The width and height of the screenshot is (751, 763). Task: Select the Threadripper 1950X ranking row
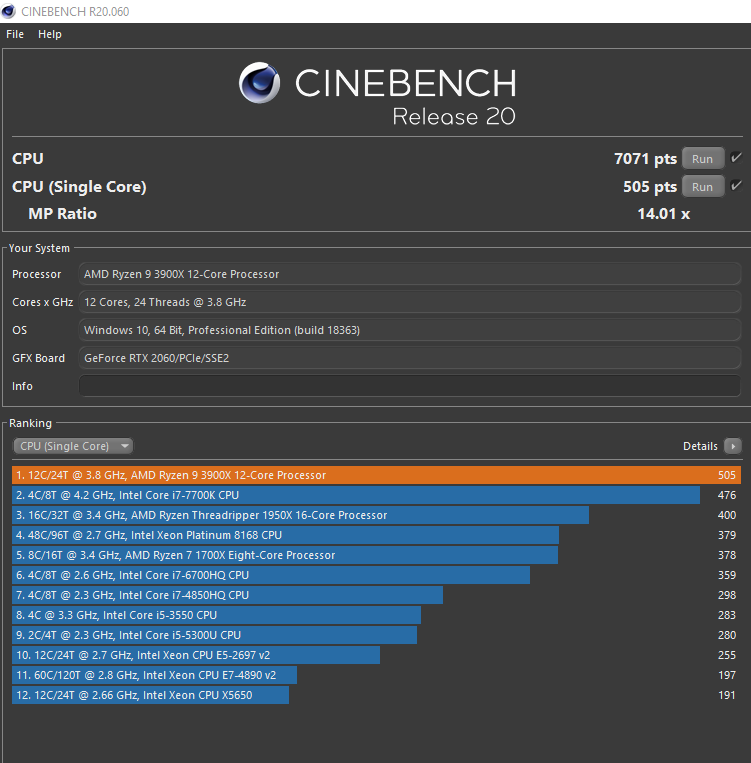coord(376,515)
